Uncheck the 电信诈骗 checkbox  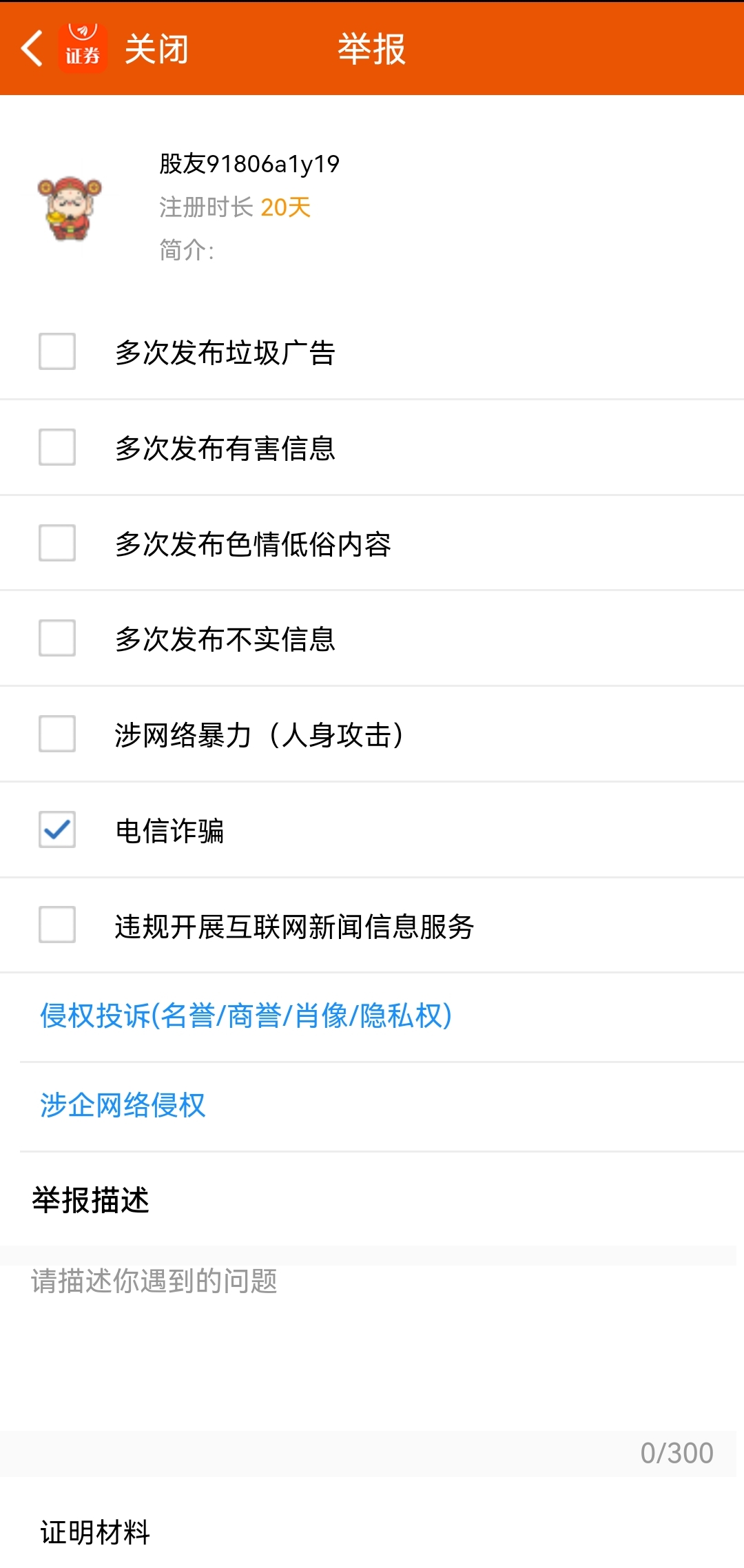click(57, 829)
